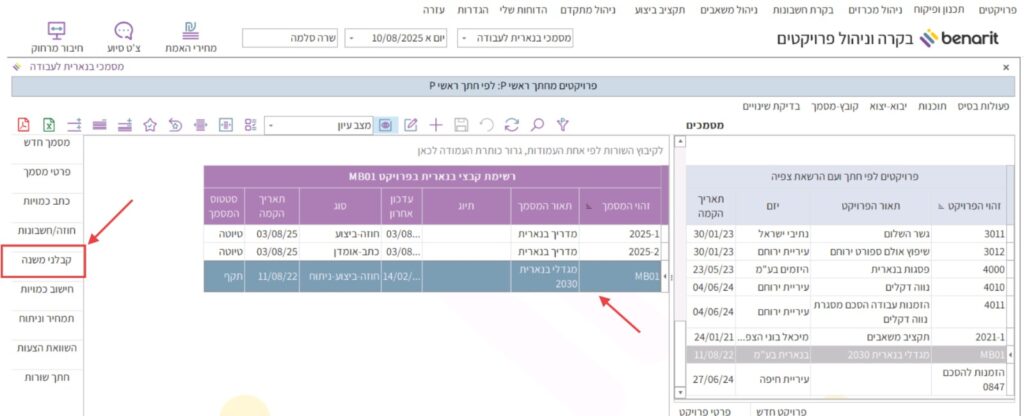Open the חיבור מרחוק remote connection
1024x416 pixels.
coord(56,37)
